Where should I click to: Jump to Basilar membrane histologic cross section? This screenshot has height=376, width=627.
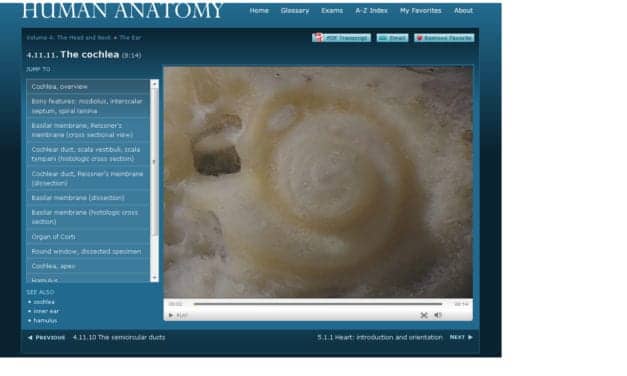(x=88, y=217)
